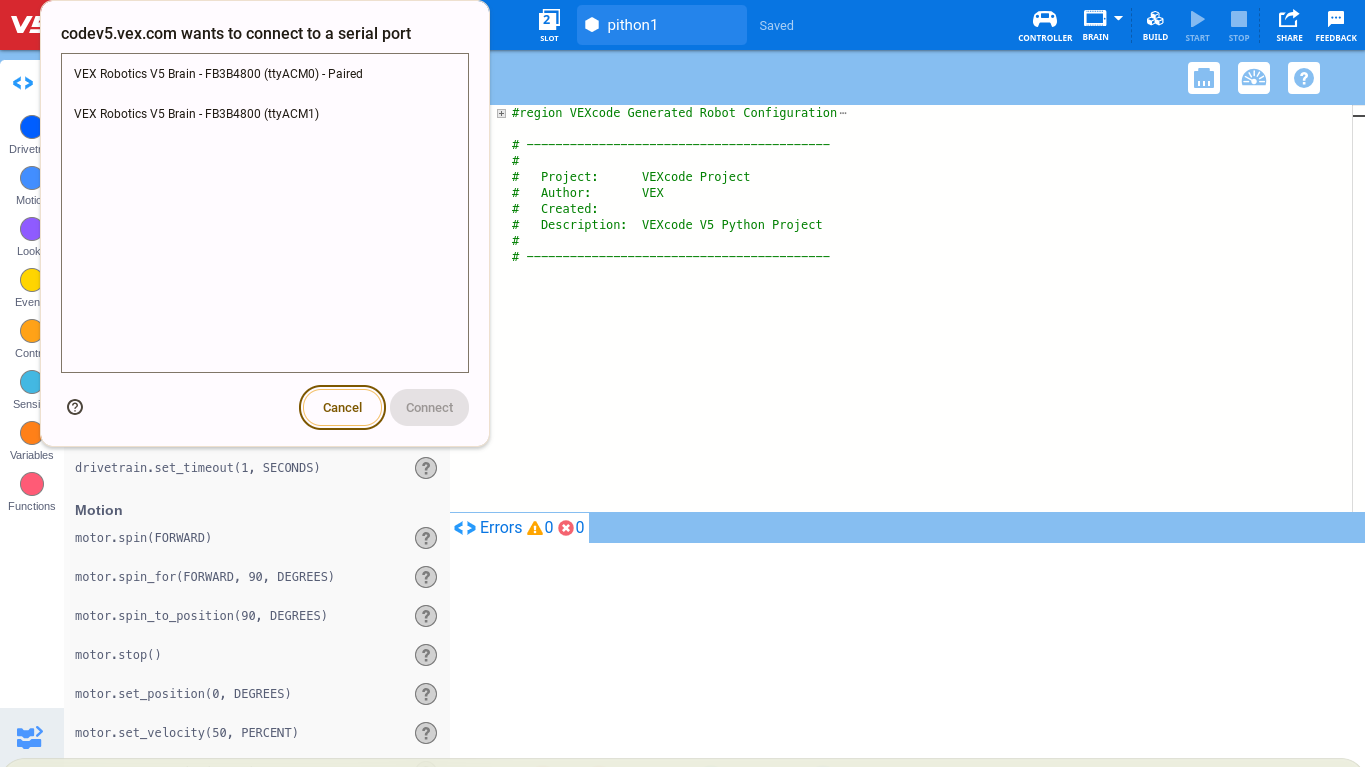This screenshot has height=767, width=1365.
Task: Open the monitor panel icon
Action: pos(1203,77)
